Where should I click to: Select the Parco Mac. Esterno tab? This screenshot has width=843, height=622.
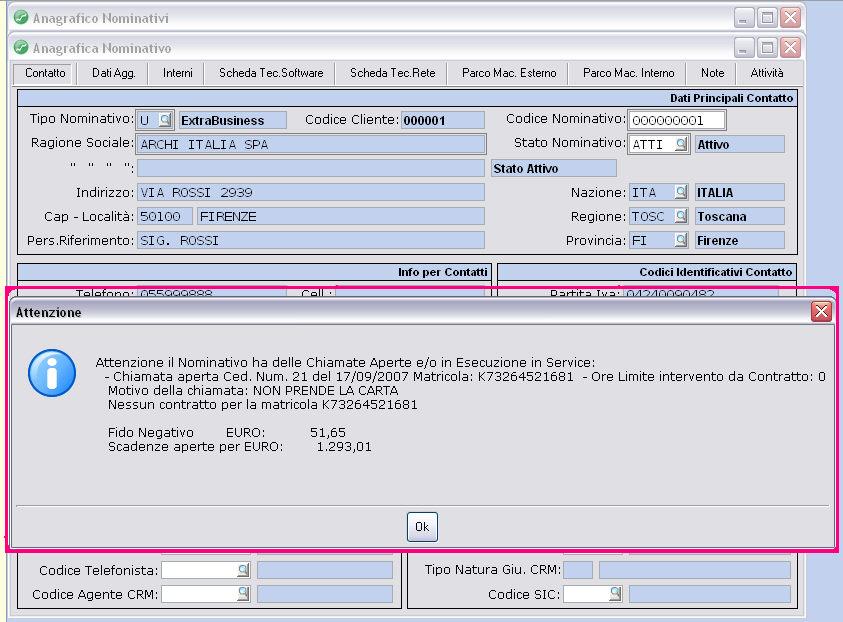(x=509, y=73)
